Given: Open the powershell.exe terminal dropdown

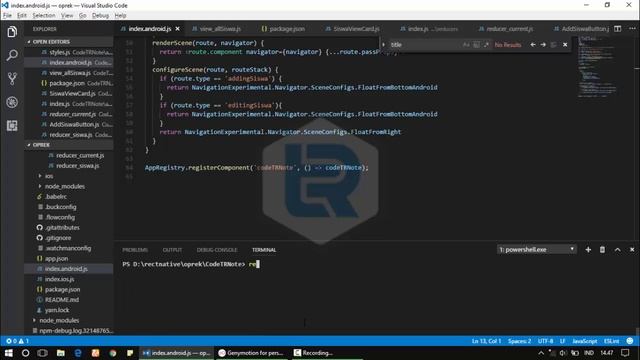Looking at the screenshot, I should pos(537,249).
